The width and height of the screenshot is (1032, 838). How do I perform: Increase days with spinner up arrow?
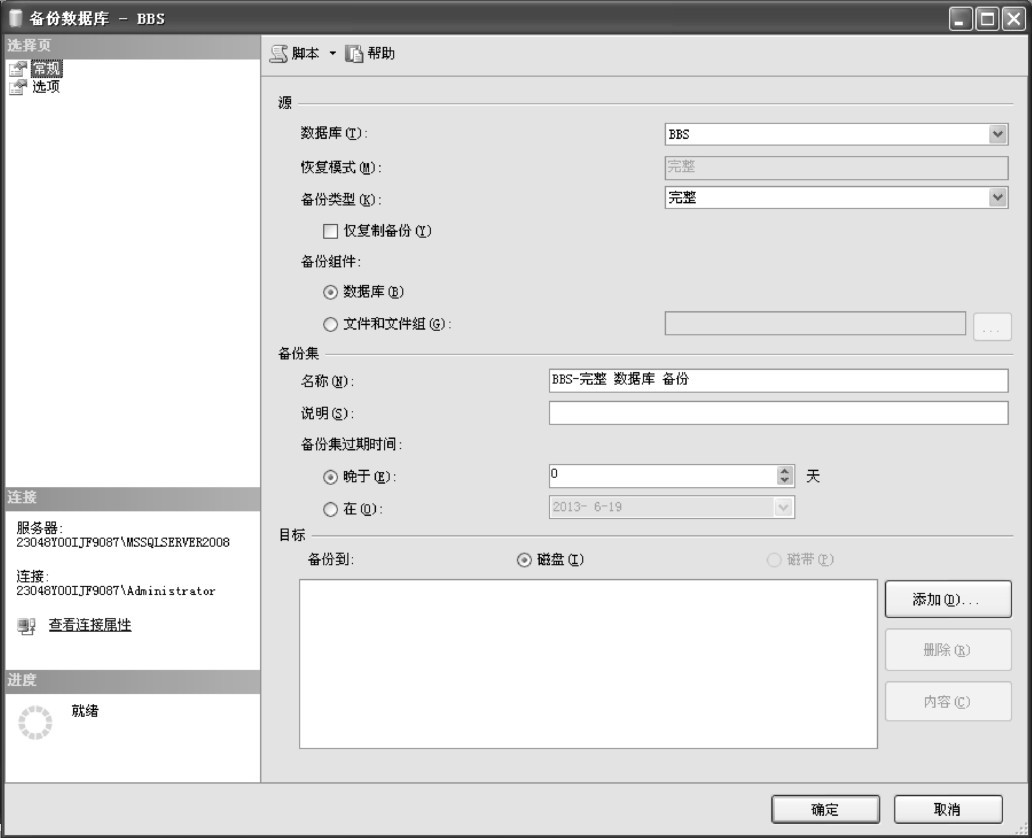(x=784, y=471)
